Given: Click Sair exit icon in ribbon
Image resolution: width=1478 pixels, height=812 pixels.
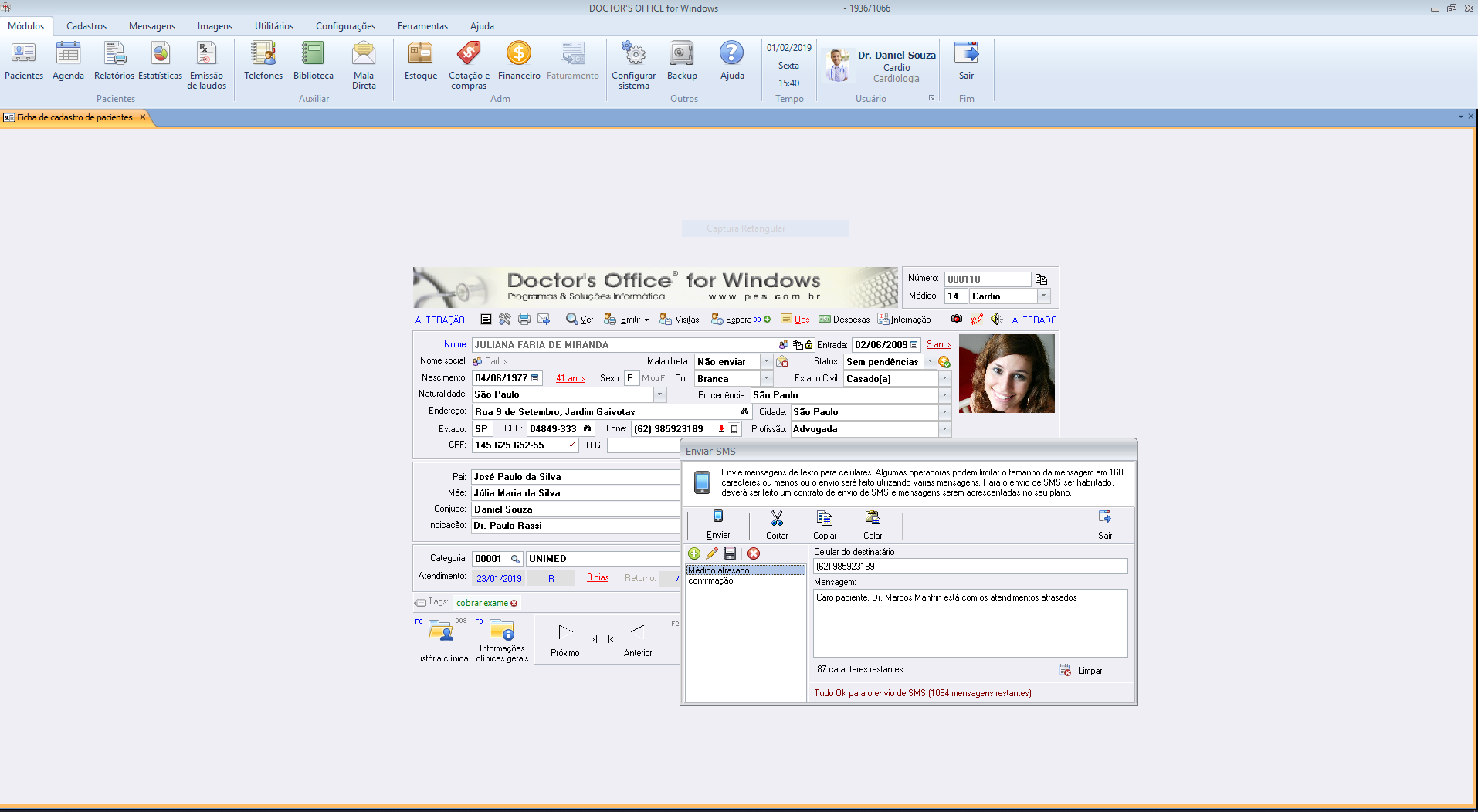Looking at the screenshot, I should (966, 61).
